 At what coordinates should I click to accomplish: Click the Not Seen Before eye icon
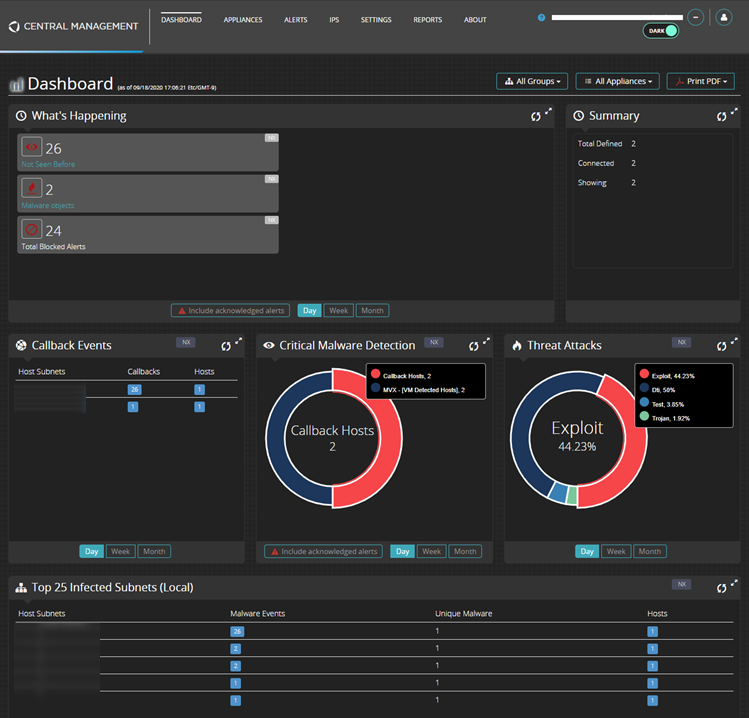coord(32,147)
